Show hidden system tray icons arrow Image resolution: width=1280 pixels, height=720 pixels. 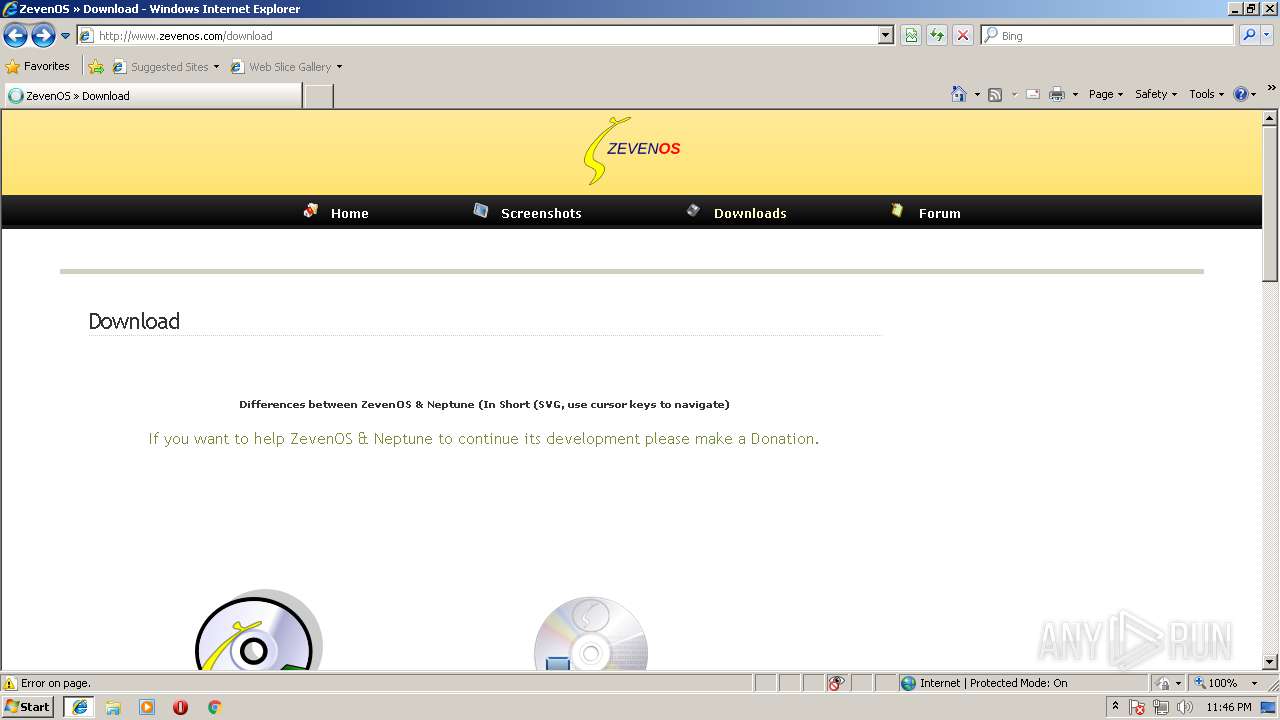point(1116,707)
